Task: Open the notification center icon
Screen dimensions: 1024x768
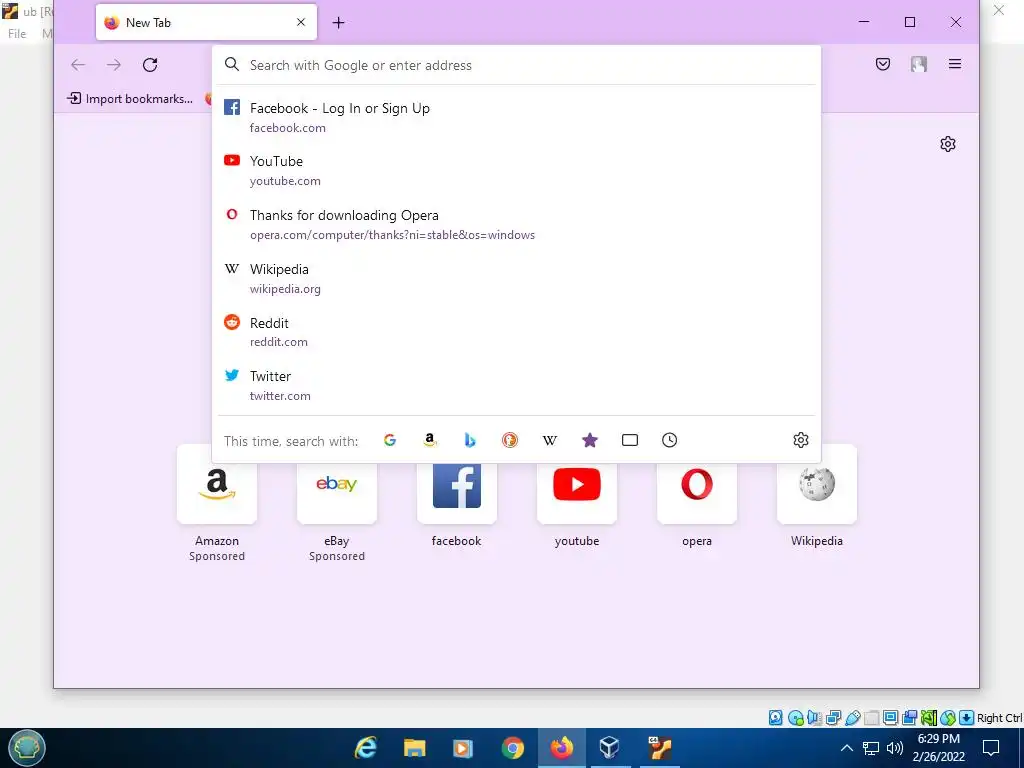Action: [x=991, y=748]
